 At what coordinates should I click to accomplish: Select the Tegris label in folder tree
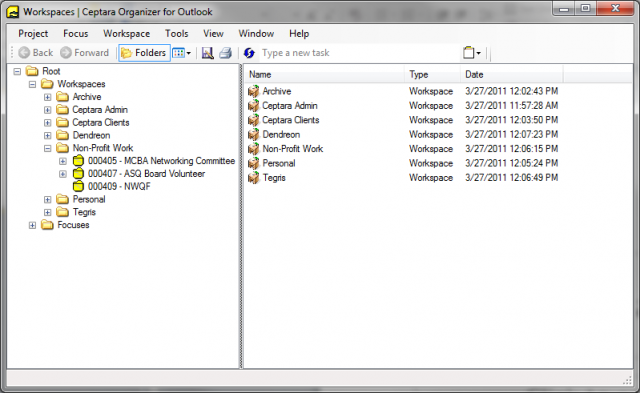tap(84, 212)
